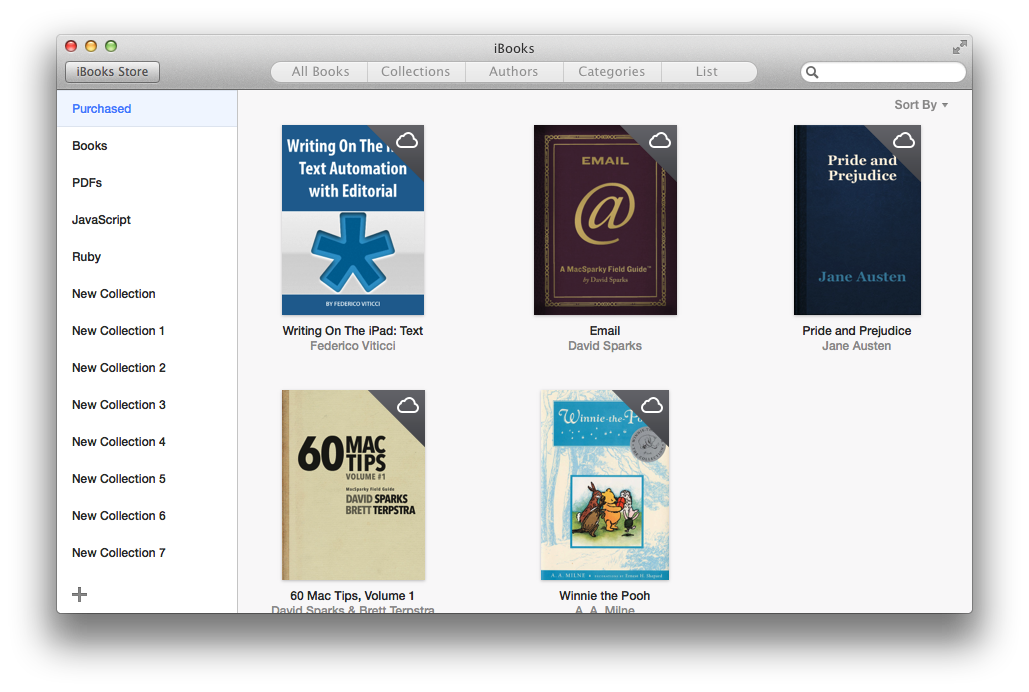Switch to the Collections tab
The height and width of the screenshot is (692, 1029).
(x=416, y=72)
